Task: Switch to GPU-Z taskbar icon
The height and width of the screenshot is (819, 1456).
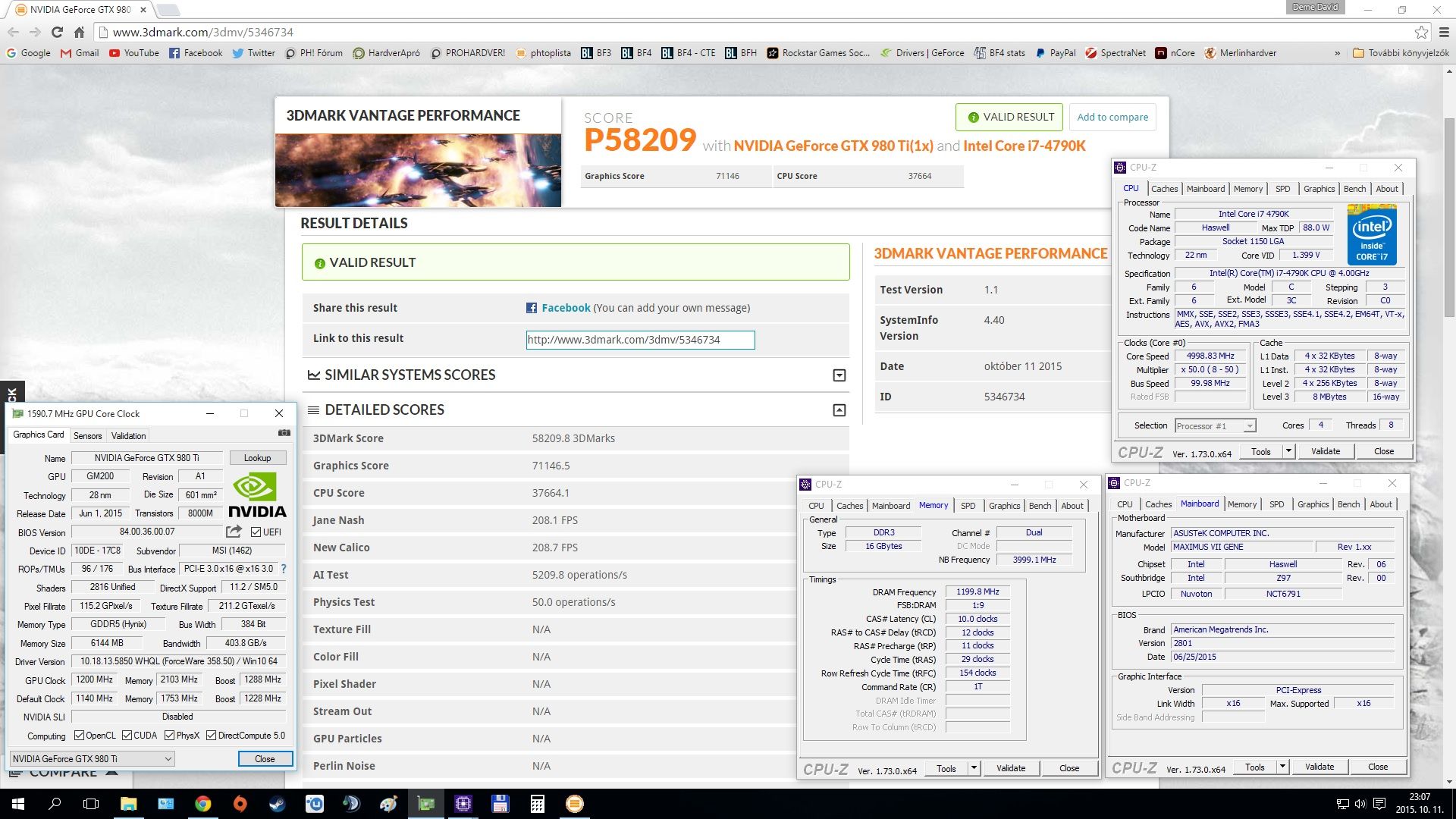Action: coord(426,804)
